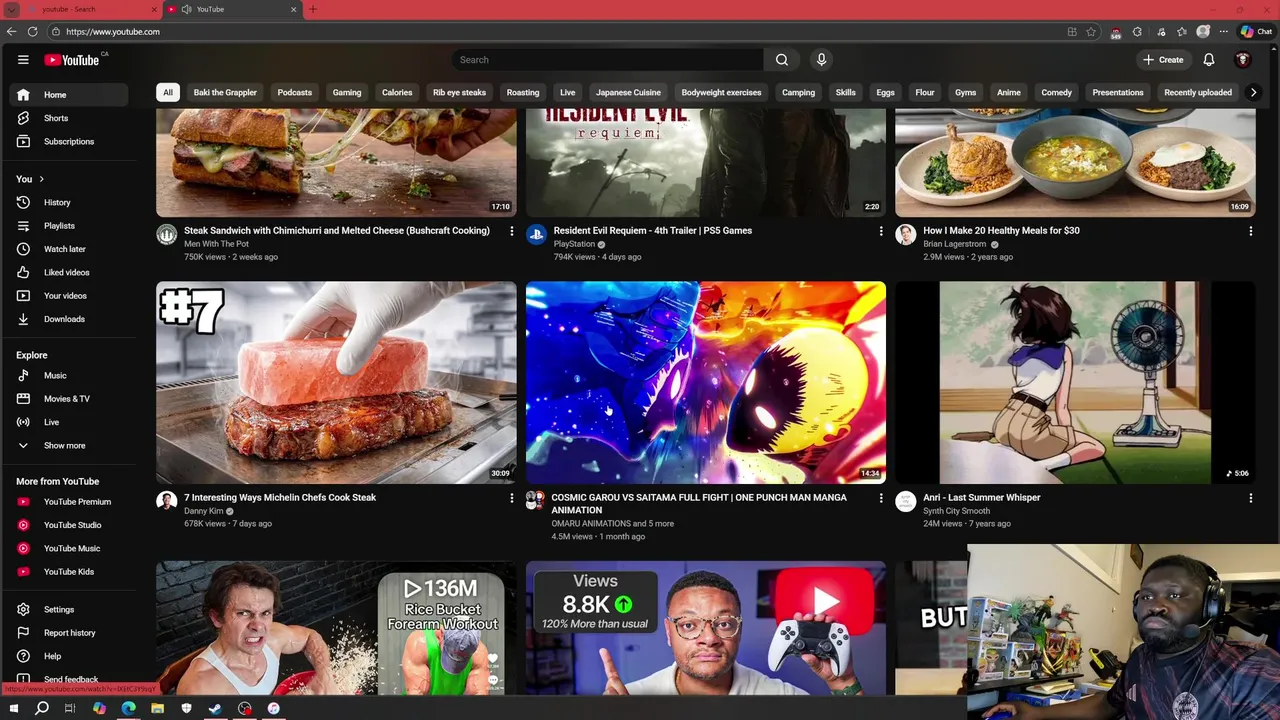The image size is (1280, 720).
Task: Select the Recently uploaded chip
Action: coord(1198,92)
